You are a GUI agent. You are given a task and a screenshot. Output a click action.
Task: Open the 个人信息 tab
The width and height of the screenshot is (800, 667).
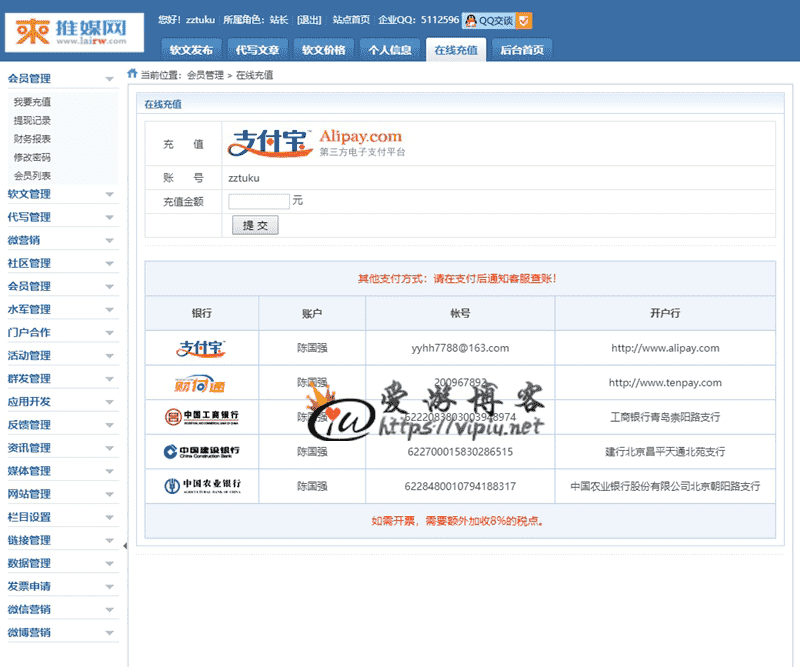tap(390, 50)
